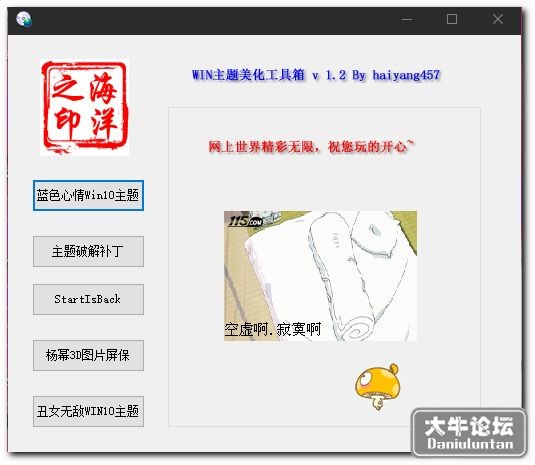Maximize the toolbox window
Image resolution: width=535 pixels, height=465 pixels.
(x=452, y=19)
